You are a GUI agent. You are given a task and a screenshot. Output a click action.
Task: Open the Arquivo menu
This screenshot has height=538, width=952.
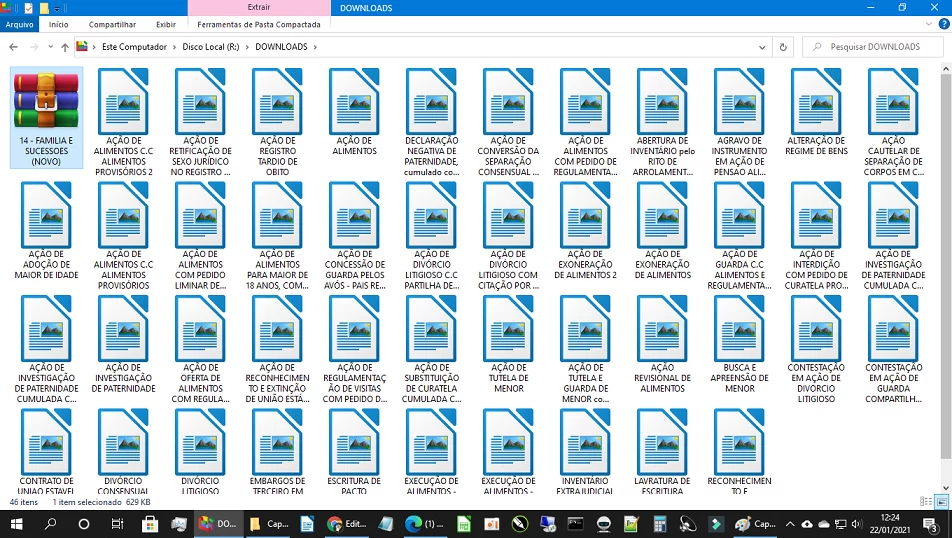[x=19, y=24]
